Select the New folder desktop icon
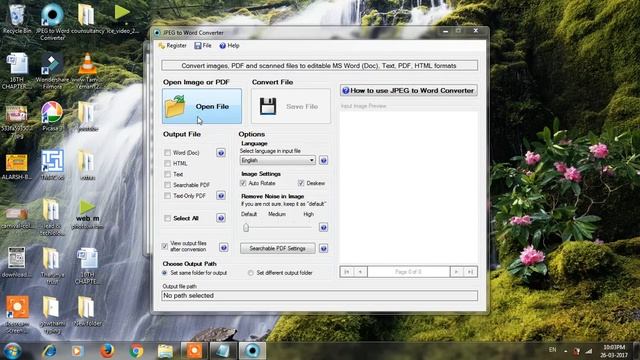This screenshot has width=640, height=360. (x=87, y=311)
